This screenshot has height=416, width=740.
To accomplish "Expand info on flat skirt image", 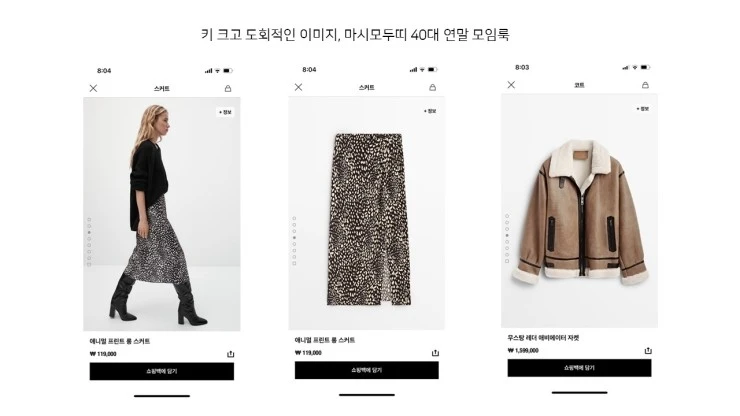I will click(x=430, y=111).
